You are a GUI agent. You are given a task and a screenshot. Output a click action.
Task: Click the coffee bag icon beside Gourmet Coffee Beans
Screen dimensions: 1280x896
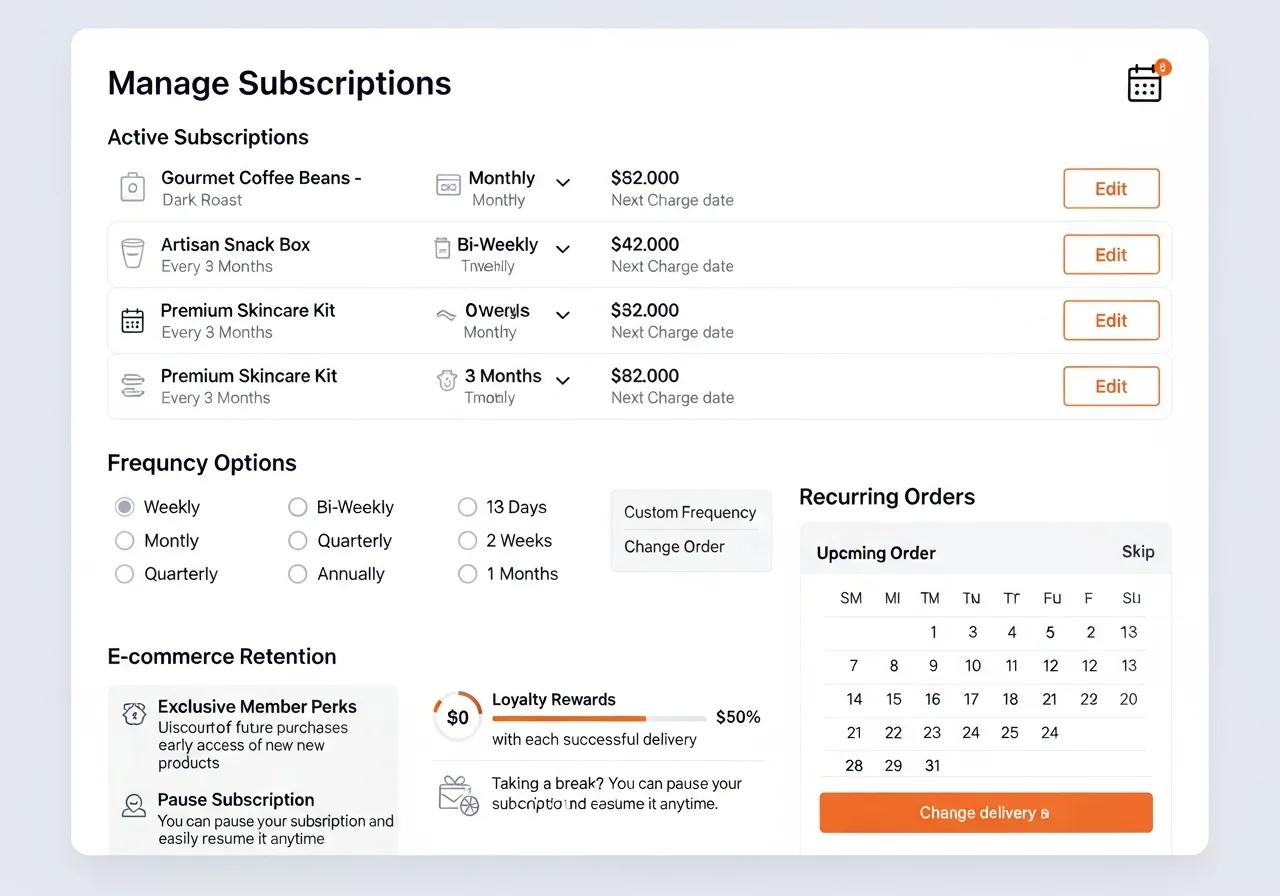pyautogui.click(x=132, y=188)
